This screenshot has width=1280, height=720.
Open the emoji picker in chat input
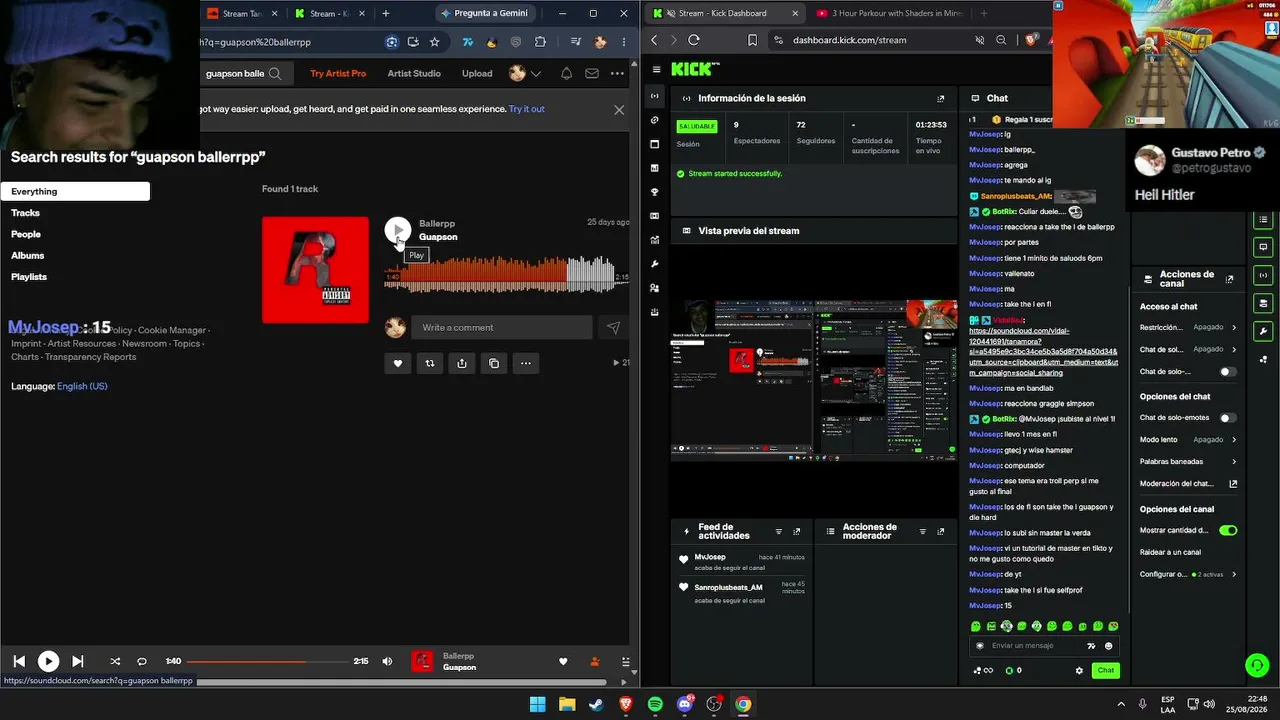click(x=1109, y=645)
